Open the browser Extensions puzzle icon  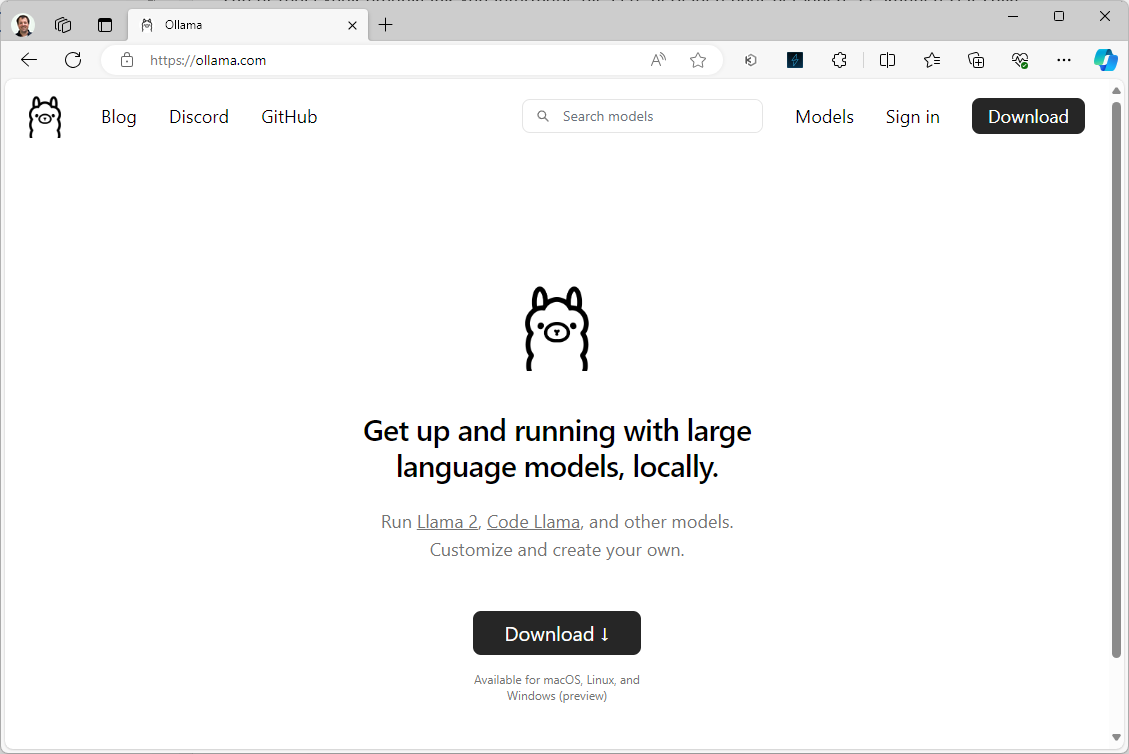click(840, 60)
